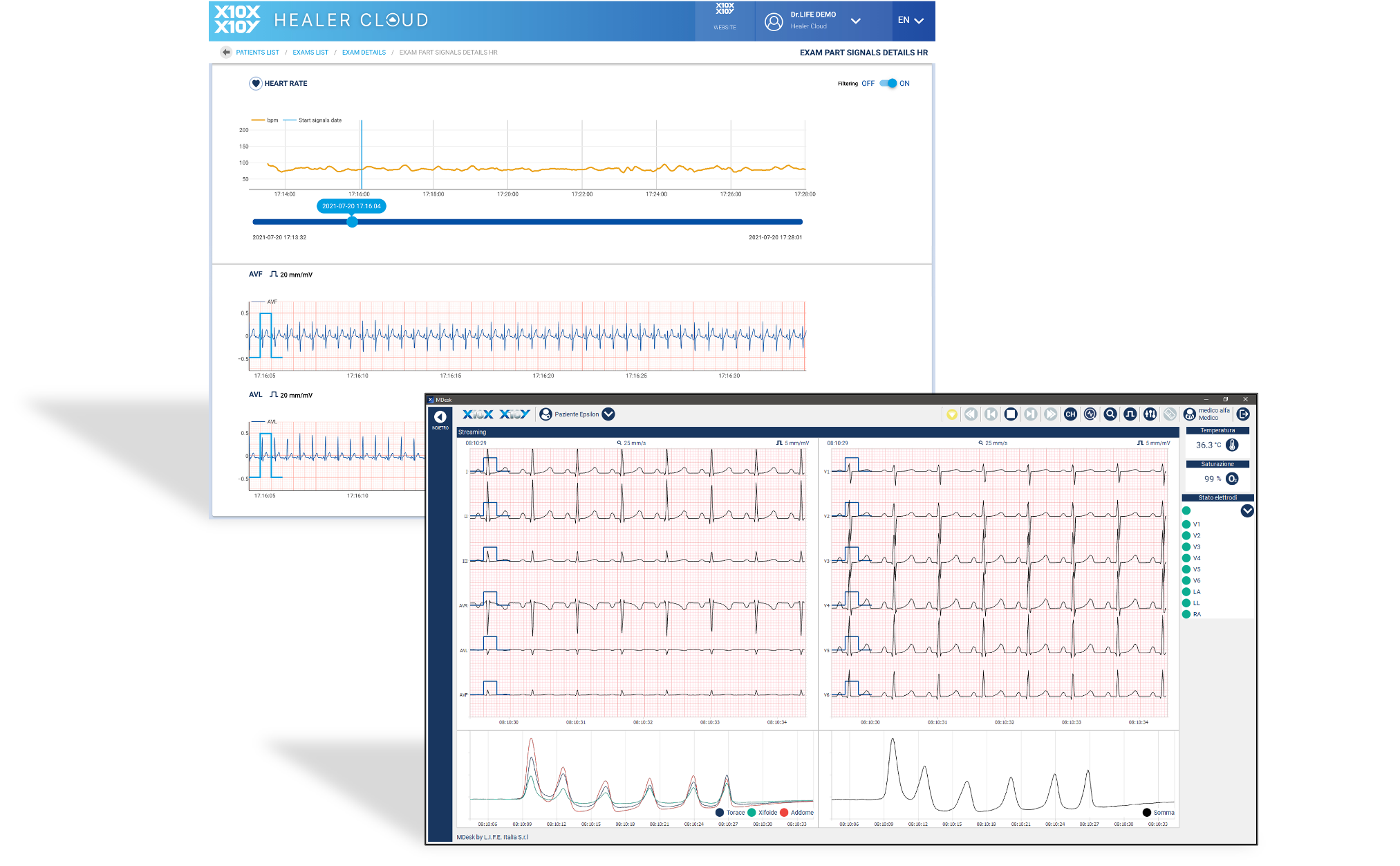Click the ECG waveform analysis icon
The width and height of the screenshot is (1400, 866).
click(1090, 414)
